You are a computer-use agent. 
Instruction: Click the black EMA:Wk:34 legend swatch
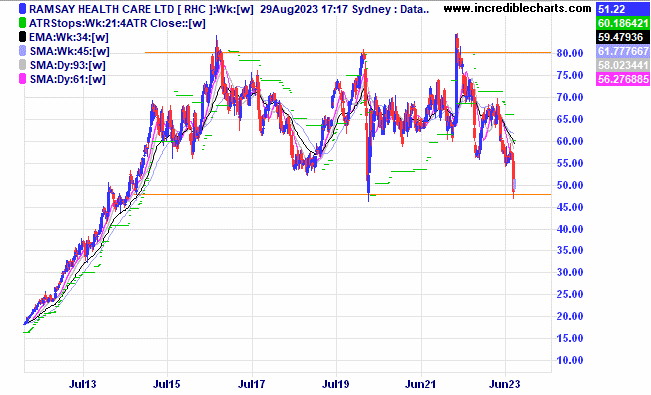[x=22, y=37]
